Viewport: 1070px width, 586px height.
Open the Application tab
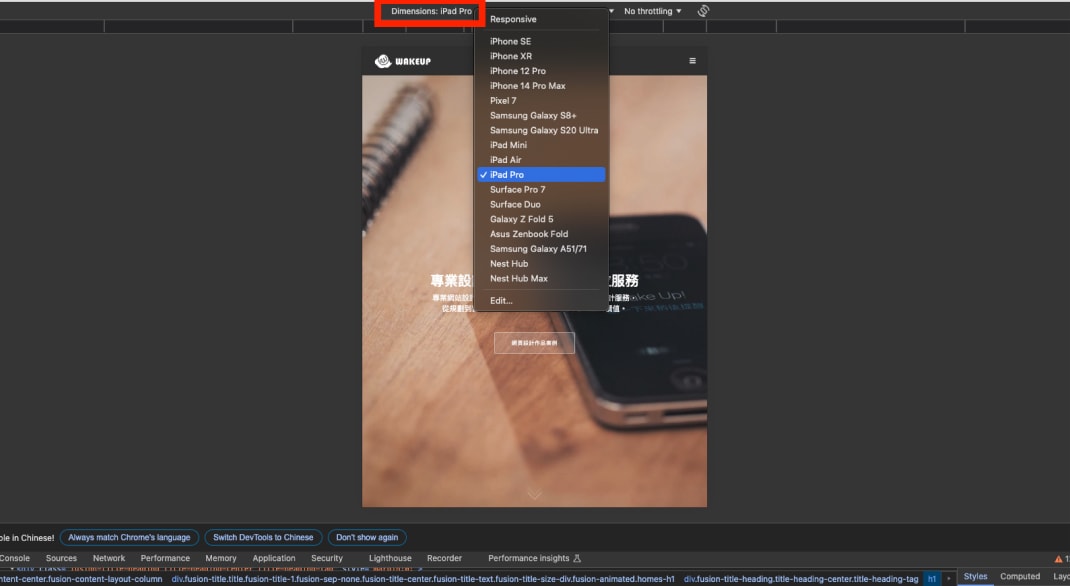(x=274, y=558)
